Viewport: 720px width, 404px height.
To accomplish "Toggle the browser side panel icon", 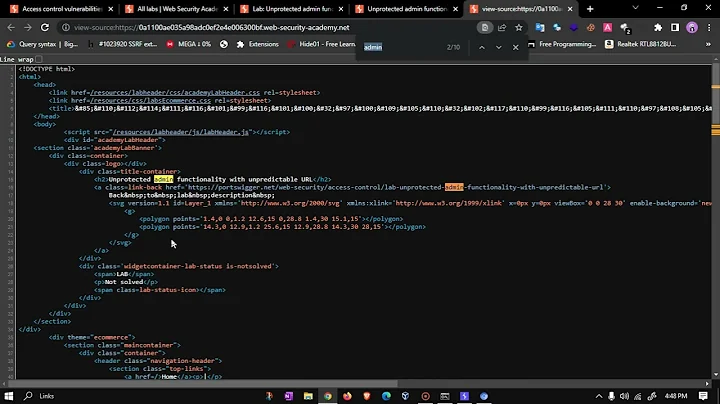I will (675, 28).
